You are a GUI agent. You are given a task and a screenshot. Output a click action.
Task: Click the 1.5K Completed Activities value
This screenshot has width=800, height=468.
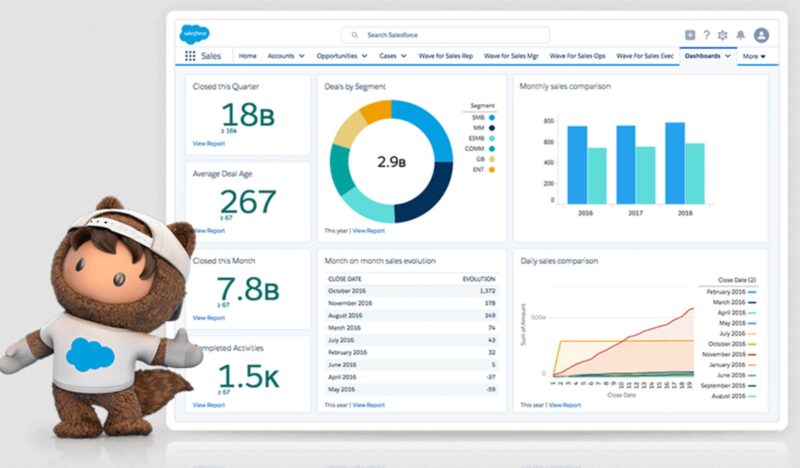[248, 376]
